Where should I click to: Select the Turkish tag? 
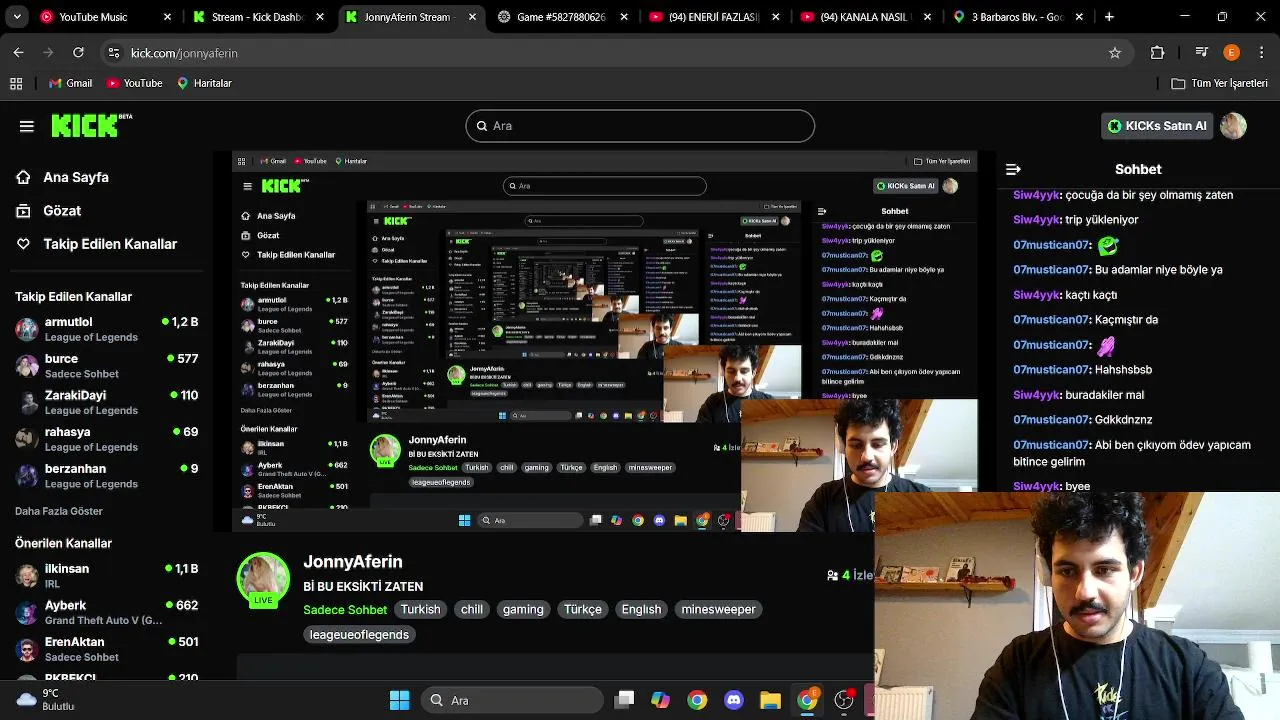tap(420, 609)
